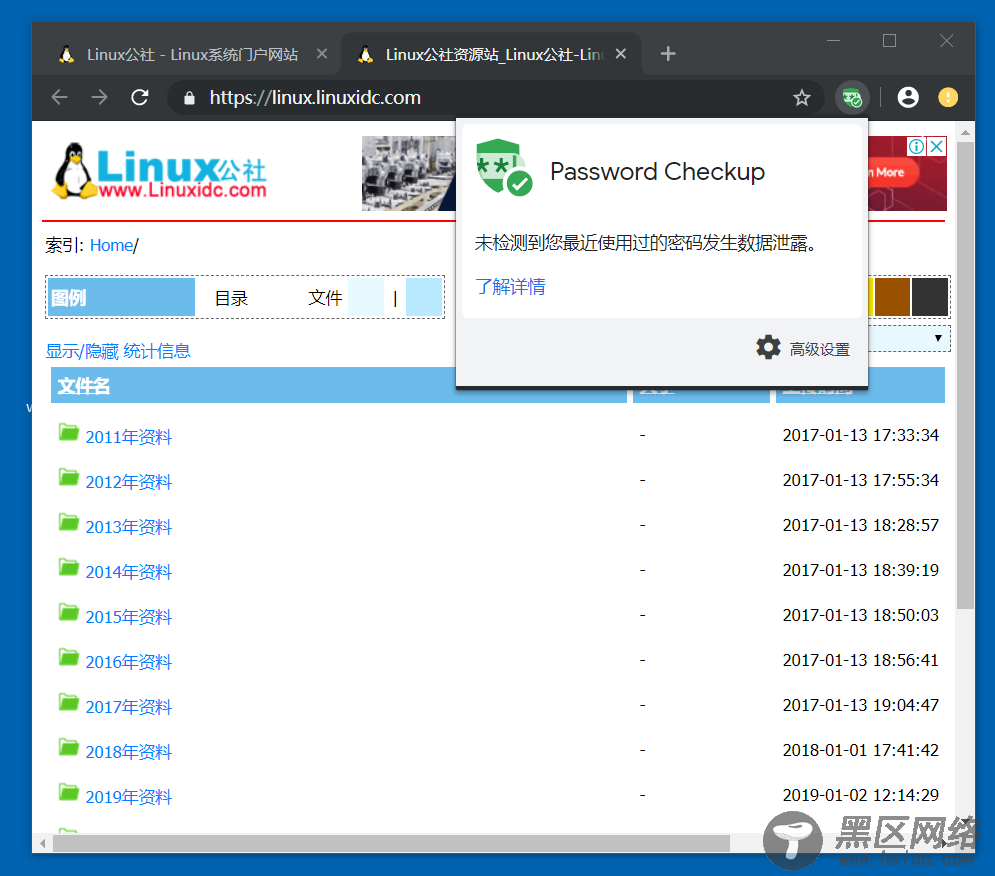Image resolution: width=995 pixels, height=876 pixels.
Task: Click the scroll up arrow on vertical scrollbar
Action: (965, 133)
